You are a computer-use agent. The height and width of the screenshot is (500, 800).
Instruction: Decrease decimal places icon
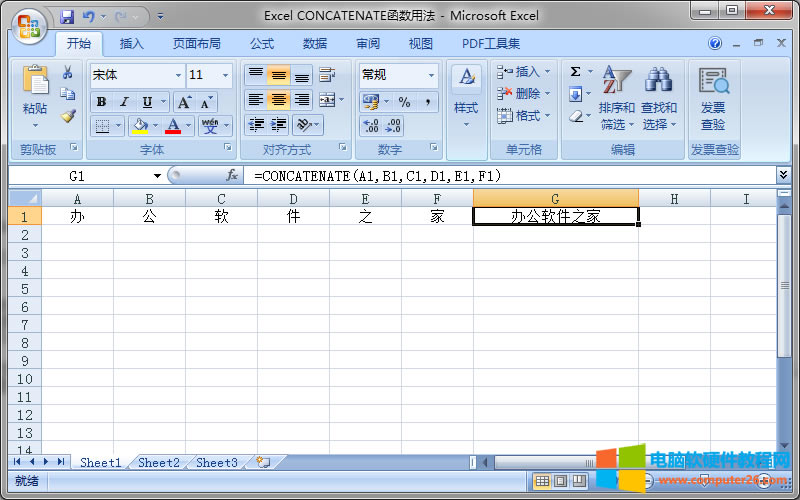tap(393, 126)
